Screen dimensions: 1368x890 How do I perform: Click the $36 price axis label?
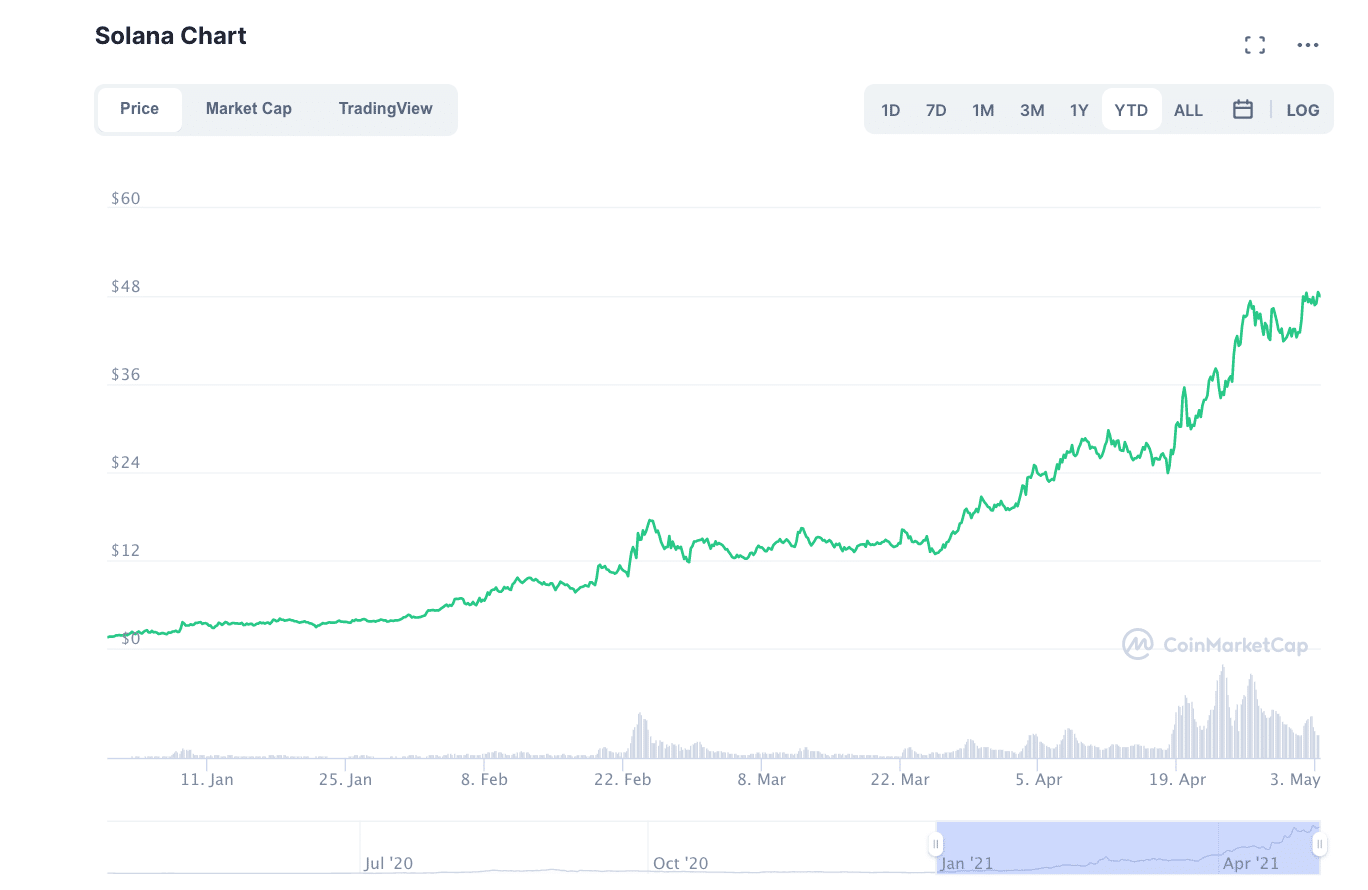tap(126, 375)
